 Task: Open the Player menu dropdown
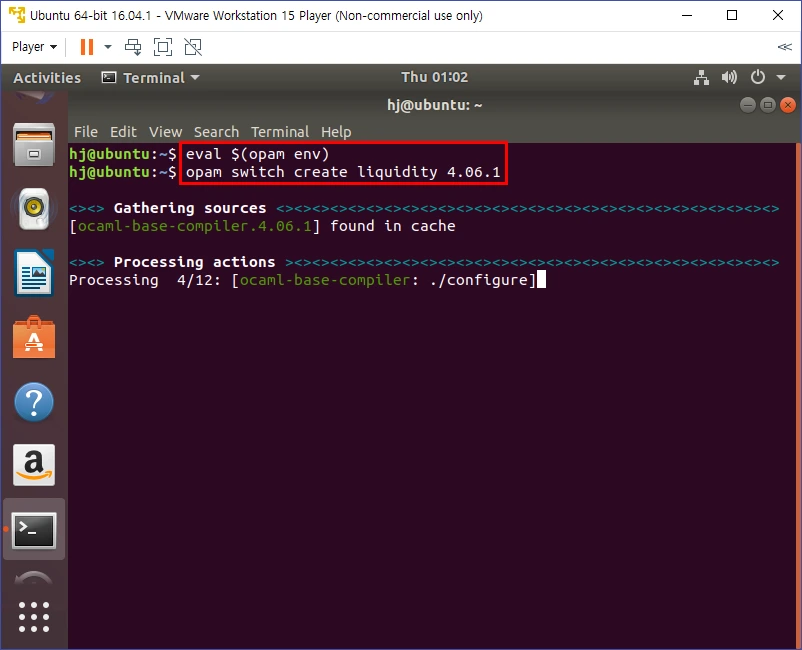pos(34,47)
